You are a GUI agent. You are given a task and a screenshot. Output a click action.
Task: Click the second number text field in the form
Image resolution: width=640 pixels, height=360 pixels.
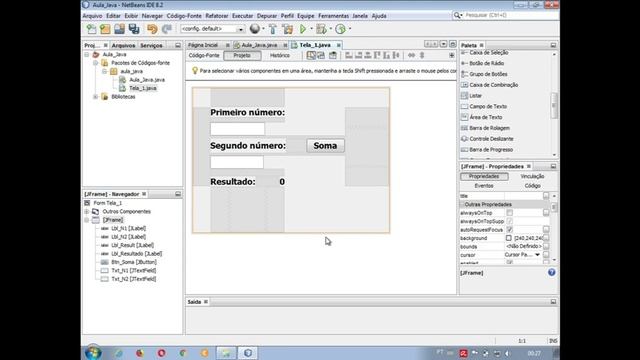pos(237,162)
